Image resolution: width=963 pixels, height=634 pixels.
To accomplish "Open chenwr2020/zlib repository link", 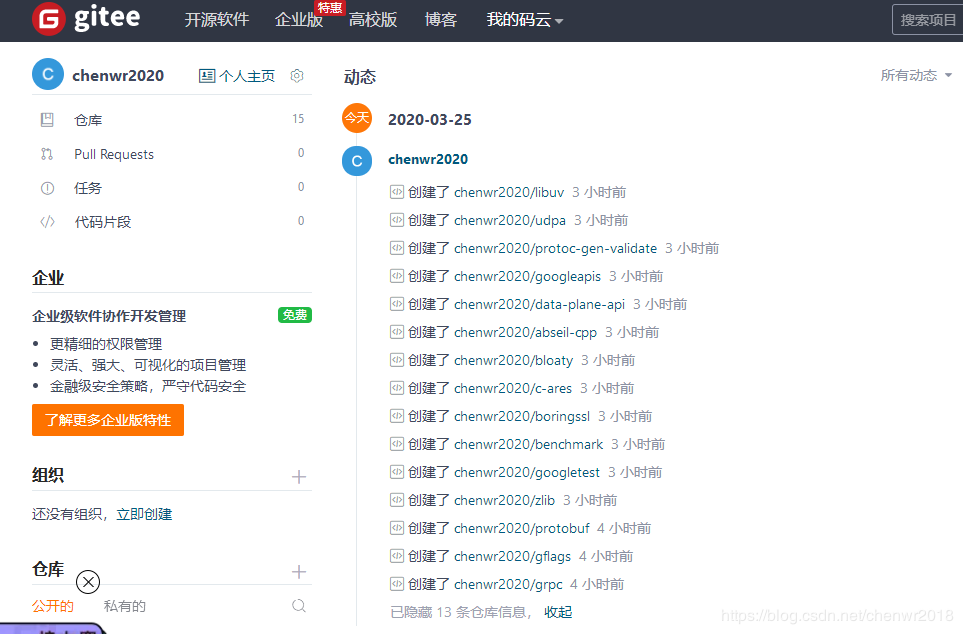I will (x=504, y=500).
